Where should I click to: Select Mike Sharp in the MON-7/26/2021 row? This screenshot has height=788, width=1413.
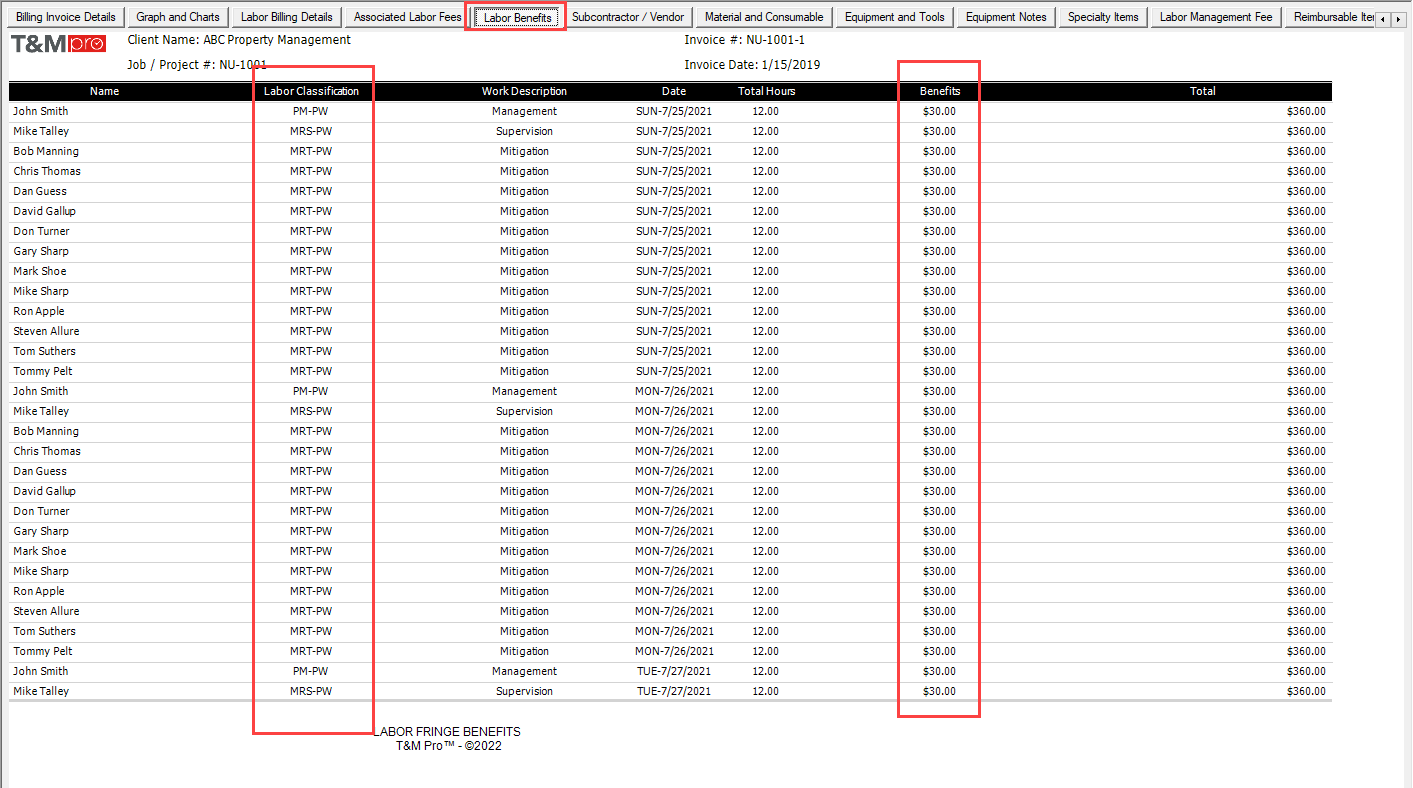coord(41,571)
